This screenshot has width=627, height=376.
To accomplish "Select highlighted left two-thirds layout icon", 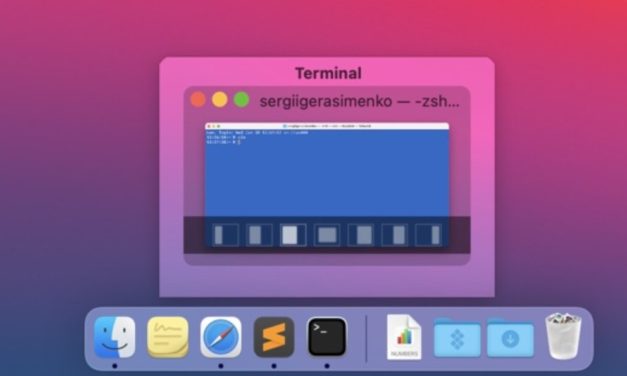I will click(293, 235).
